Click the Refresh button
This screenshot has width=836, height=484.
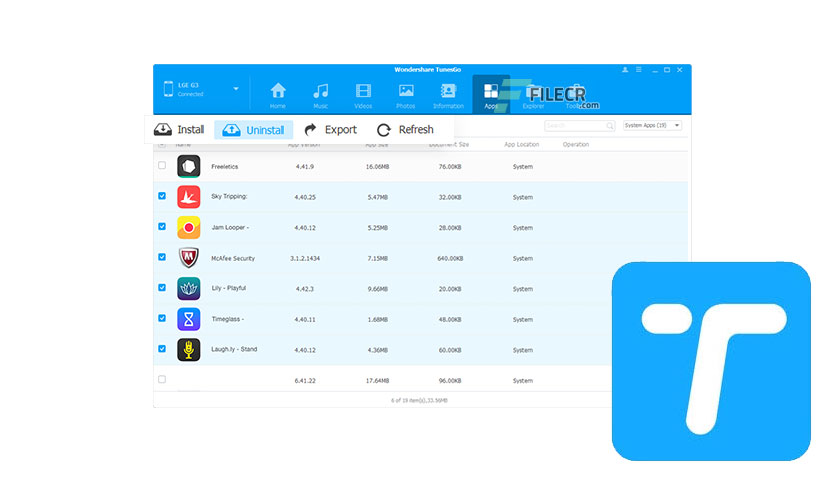[405, 130]
